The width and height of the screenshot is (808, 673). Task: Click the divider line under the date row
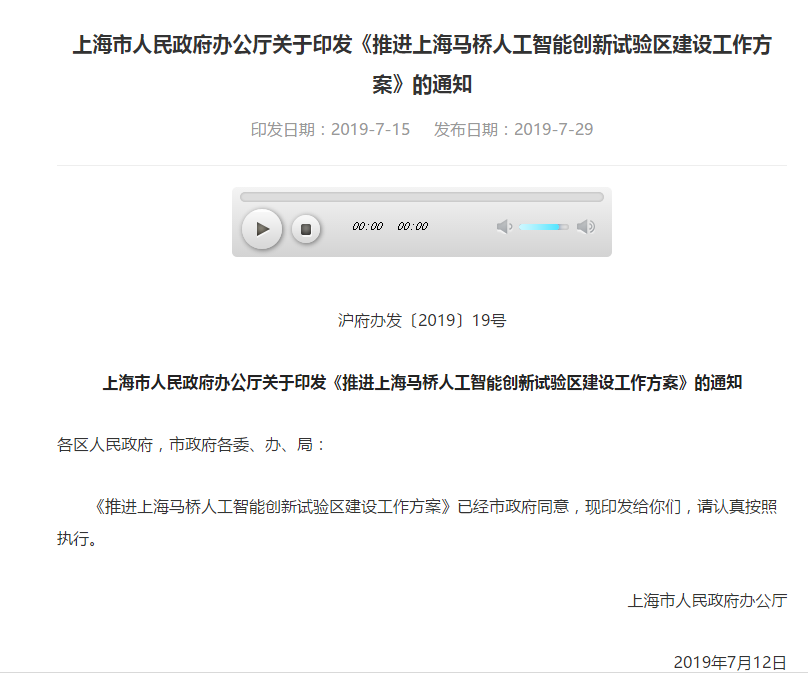[x=421, y=165]
